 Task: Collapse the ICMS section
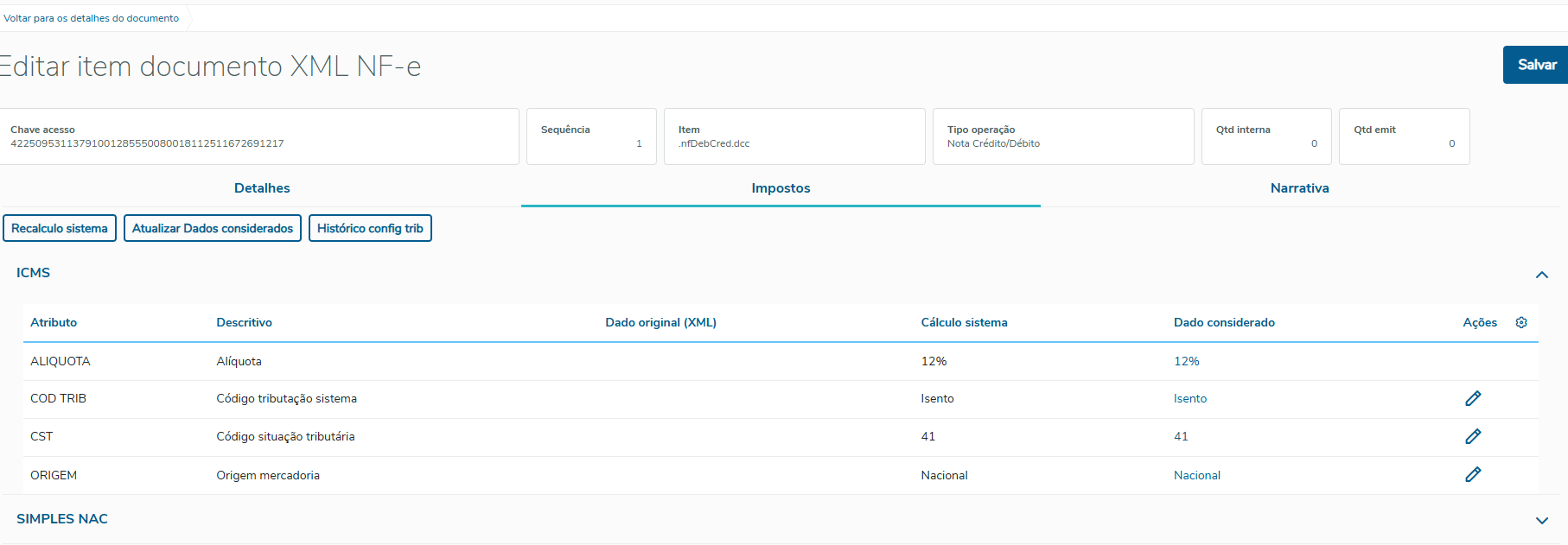click(x=1541, y=275)
